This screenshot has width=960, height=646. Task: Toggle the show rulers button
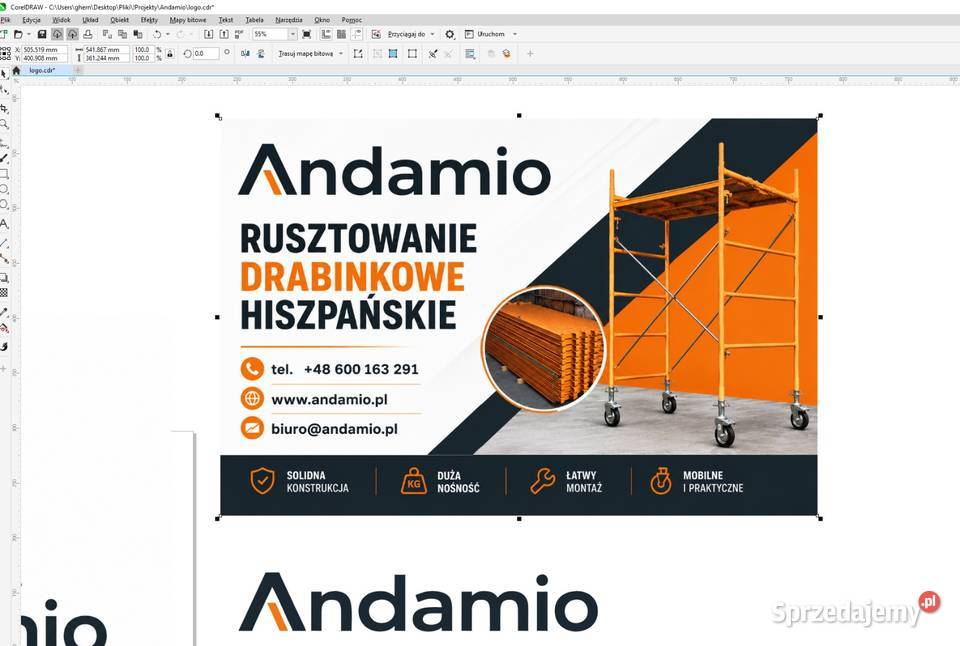(x=326, y=34)
